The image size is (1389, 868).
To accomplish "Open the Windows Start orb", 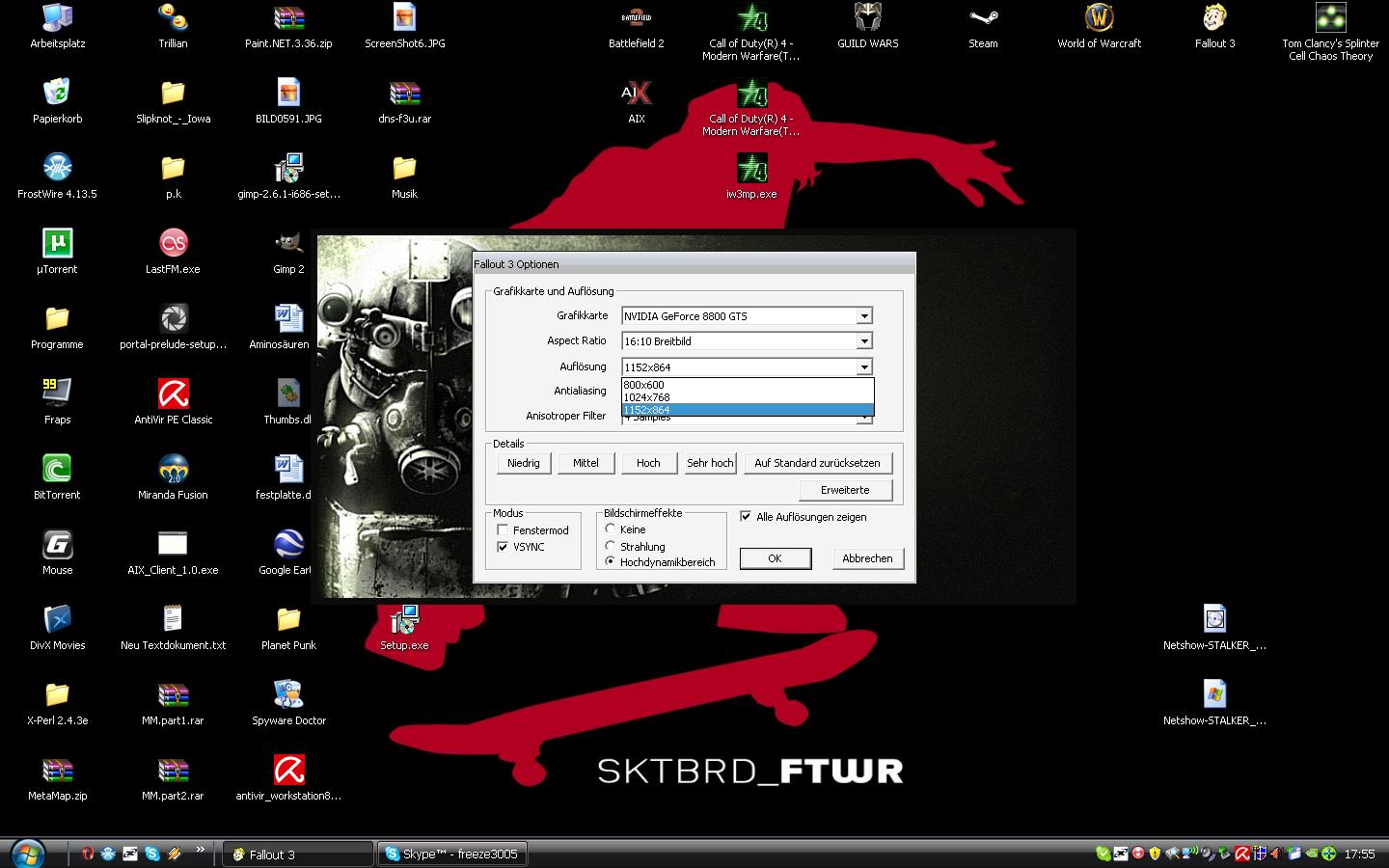I will tap(27, 854).
